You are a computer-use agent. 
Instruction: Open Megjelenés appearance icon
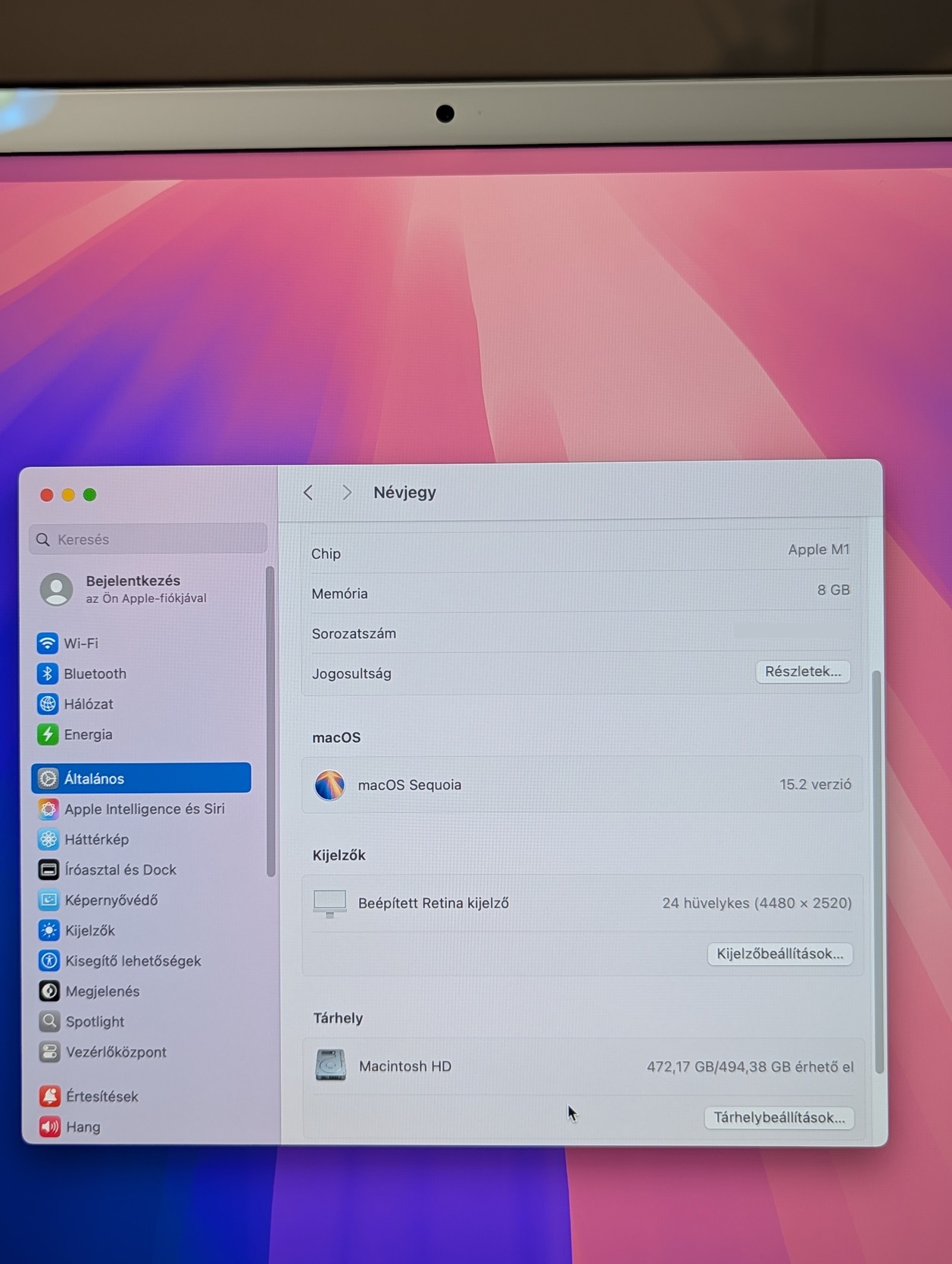(49, 991)
